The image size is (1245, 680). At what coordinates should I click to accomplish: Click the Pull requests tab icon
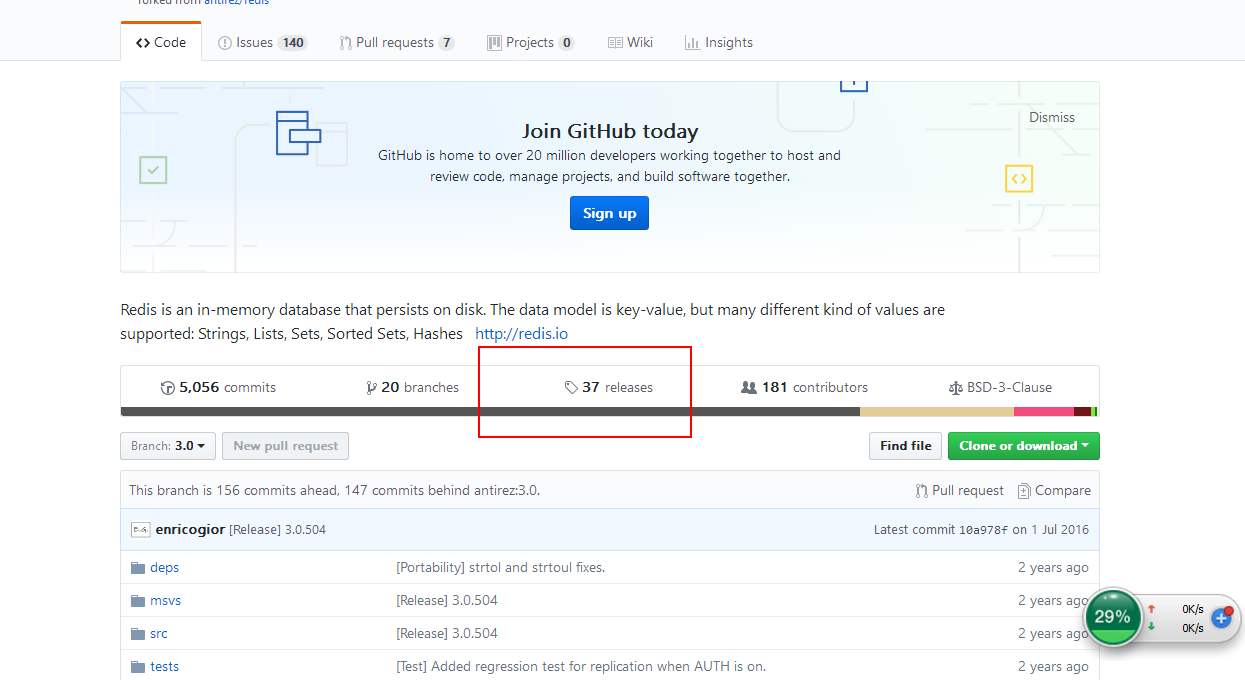pos(346,43)
